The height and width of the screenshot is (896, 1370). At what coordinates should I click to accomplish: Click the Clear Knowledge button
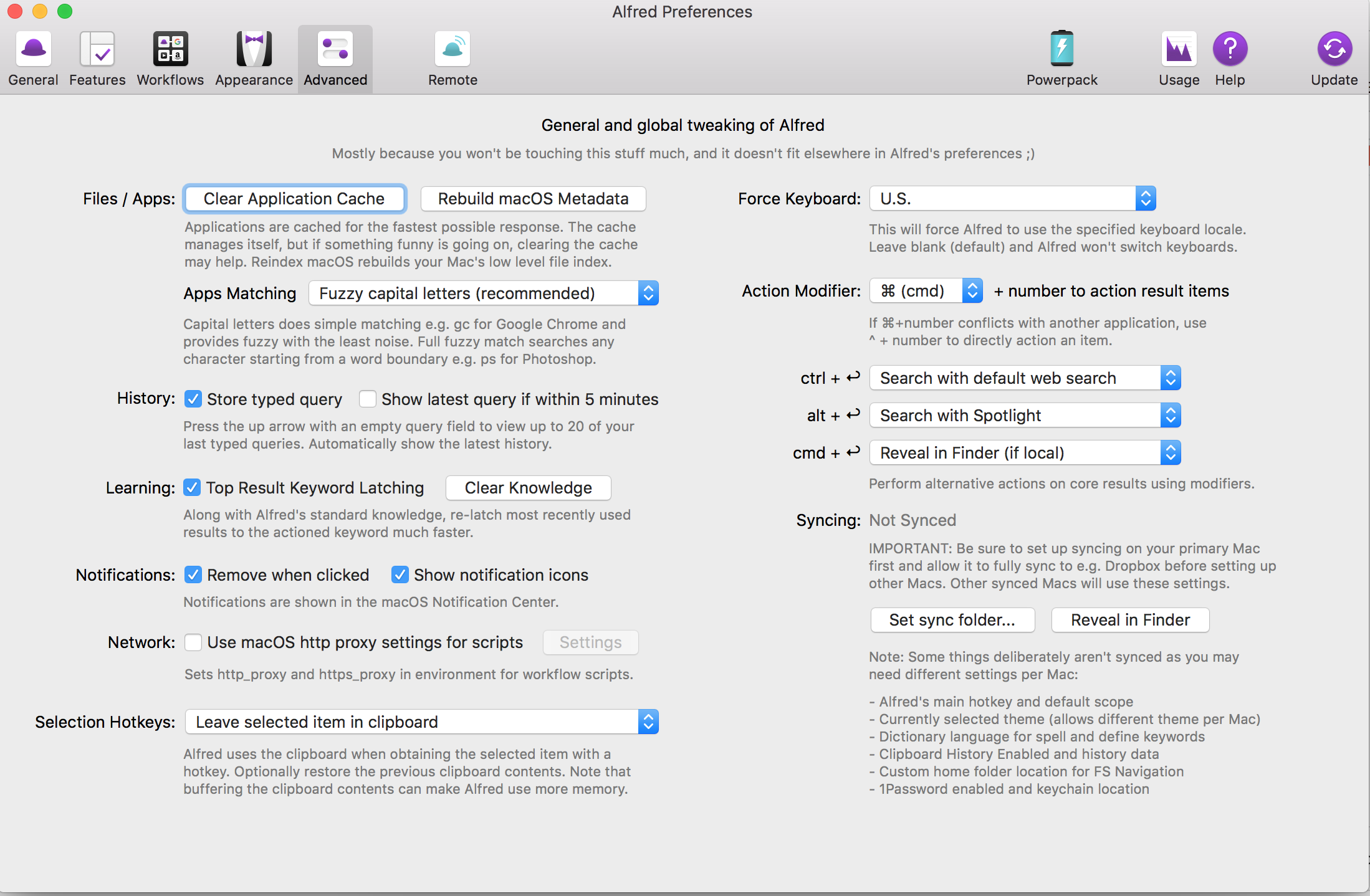click(x=528, y=487)
